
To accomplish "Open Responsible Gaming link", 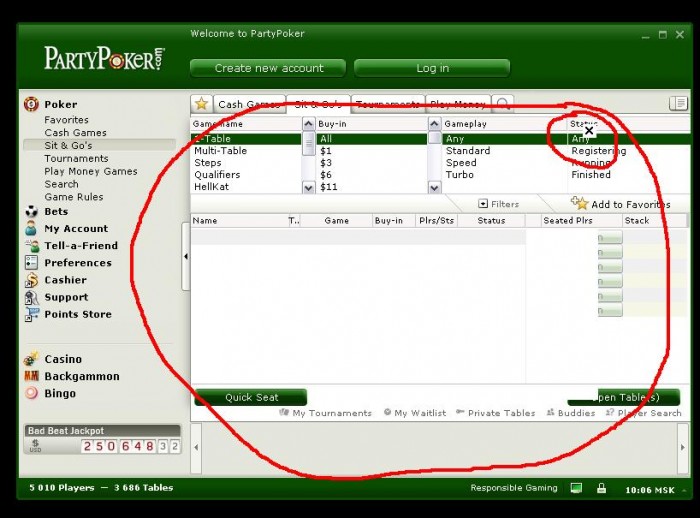I will (514, 488).
